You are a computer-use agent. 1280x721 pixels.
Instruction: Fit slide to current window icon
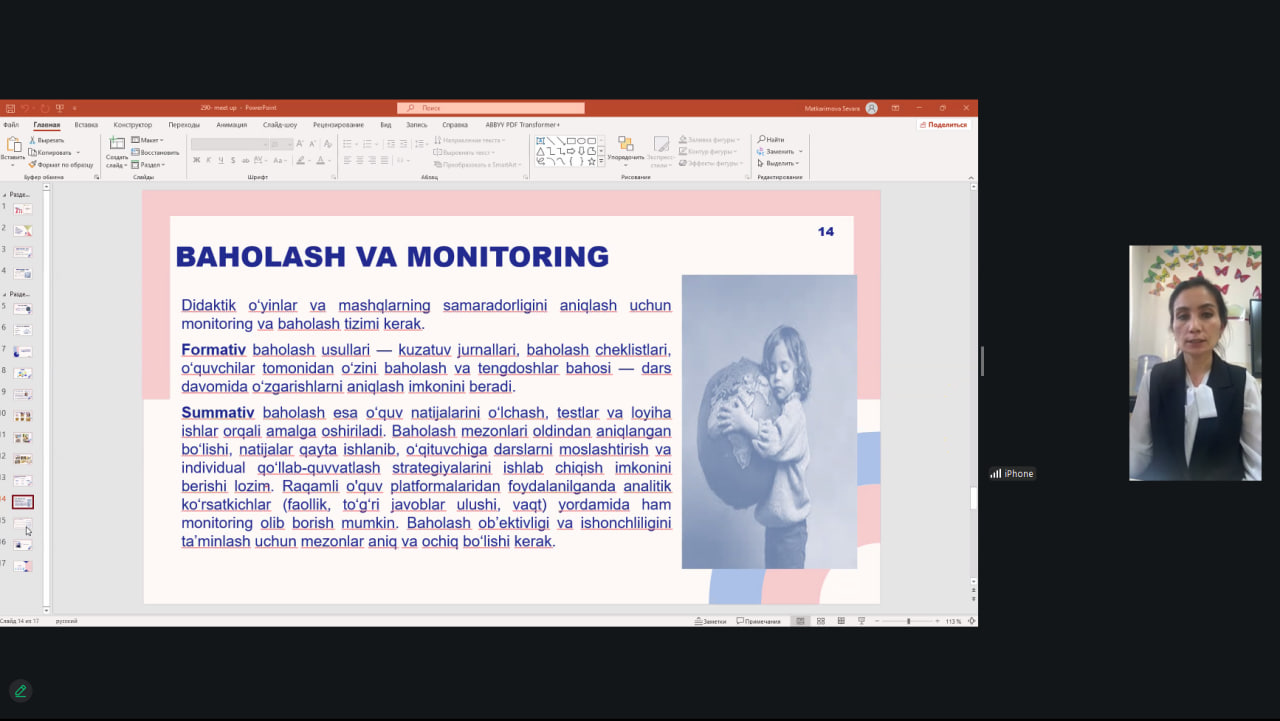(x=971, y=621)
